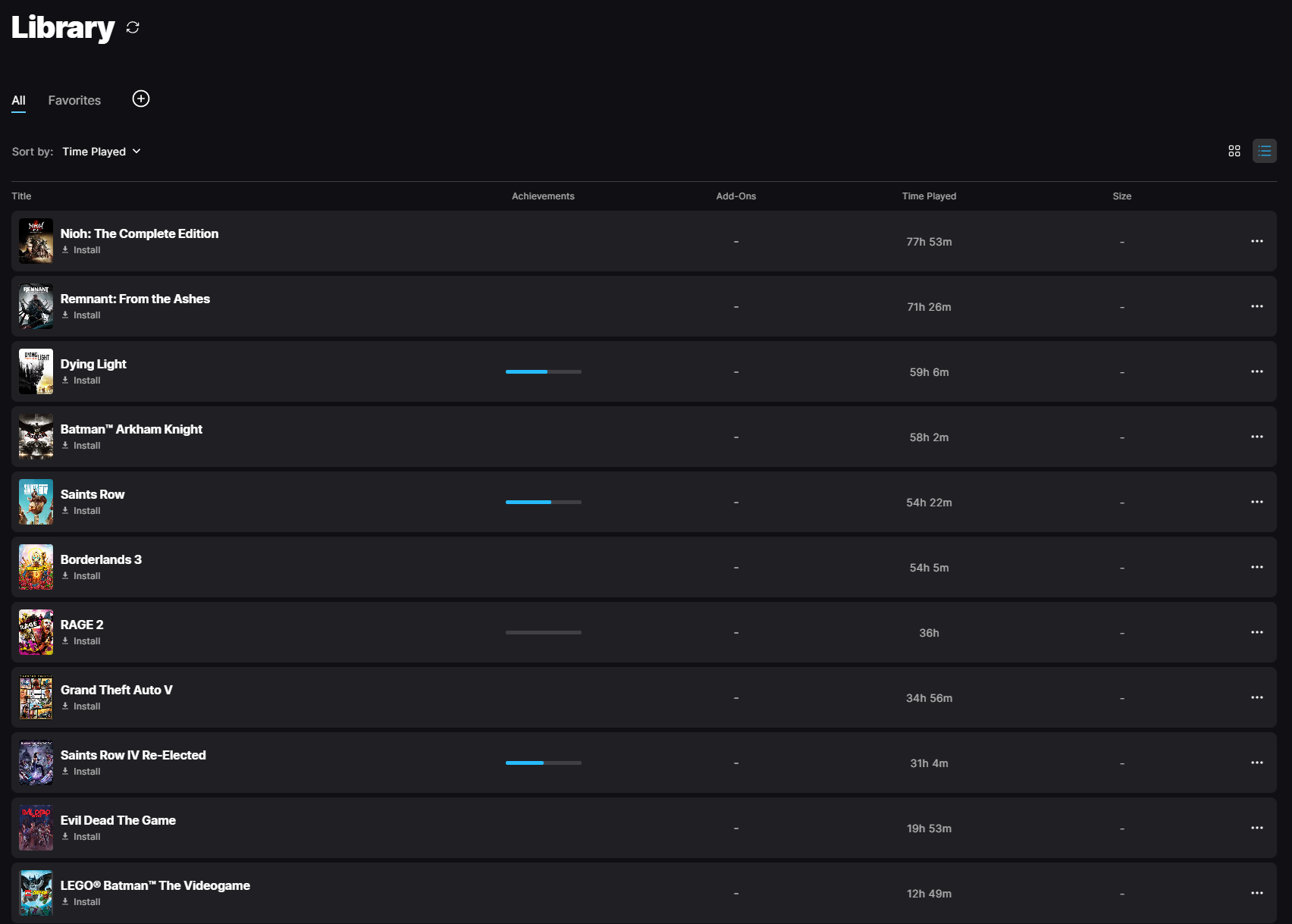Image resolution: width=1292 pixels, height=924 pixels.
Task: Open the options menu for Batman Arkham Knight
Action: point(1257,437)
